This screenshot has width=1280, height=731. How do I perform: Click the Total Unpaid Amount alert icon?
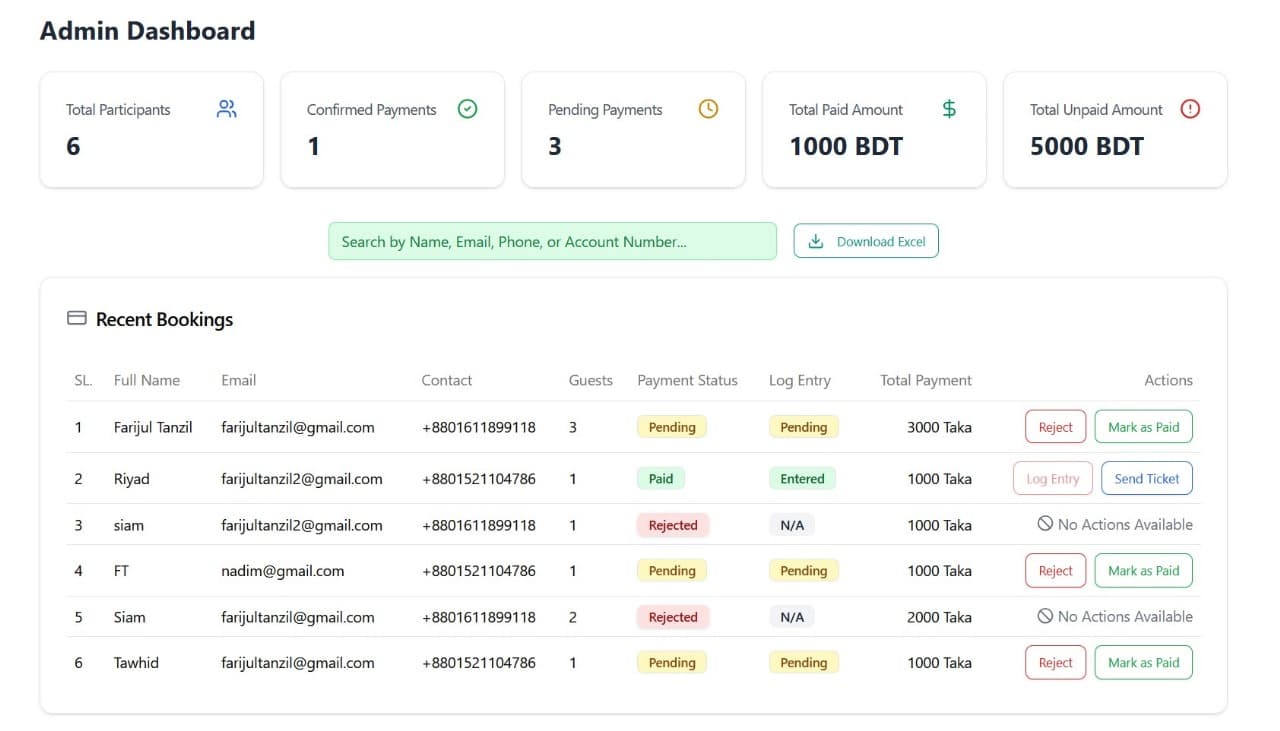tap(1190, 109)
